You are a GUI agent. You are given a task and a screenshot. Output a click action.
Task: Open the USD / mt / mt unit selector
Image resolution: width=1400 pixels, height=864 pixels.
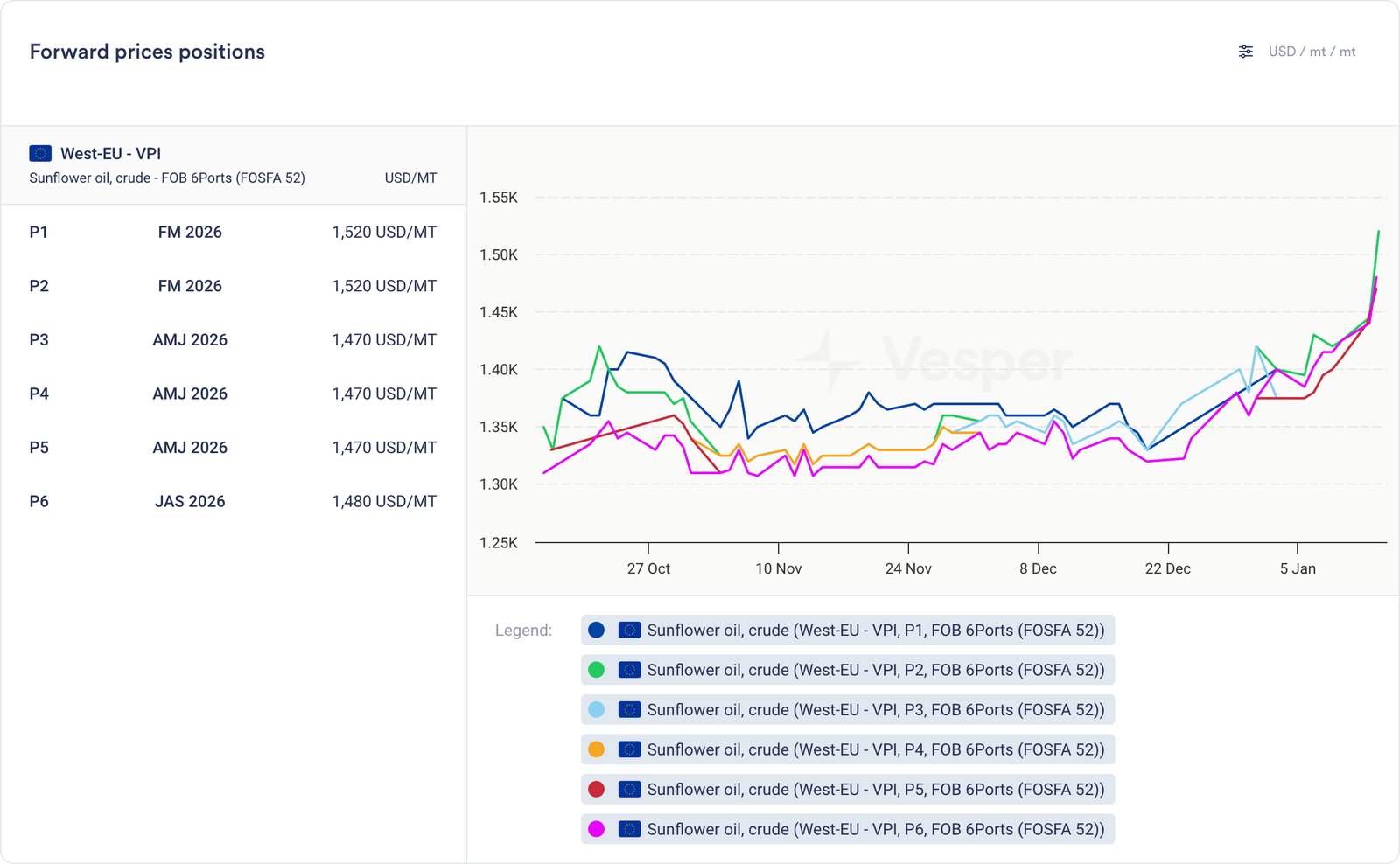[x=1311, y=52]
